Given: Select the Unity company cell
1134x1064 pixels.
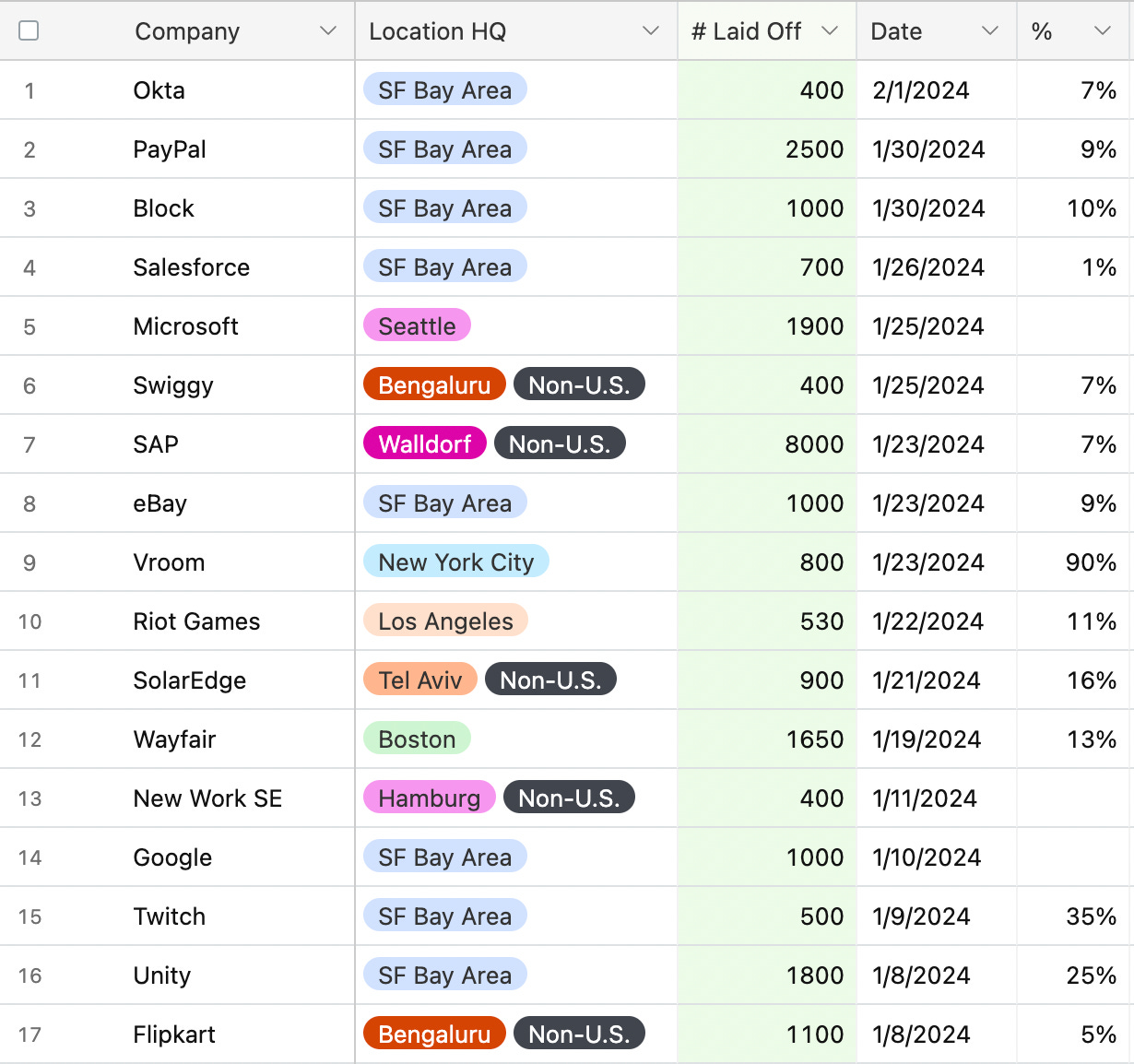Looking at the screenshot, I should click(177, 975).
